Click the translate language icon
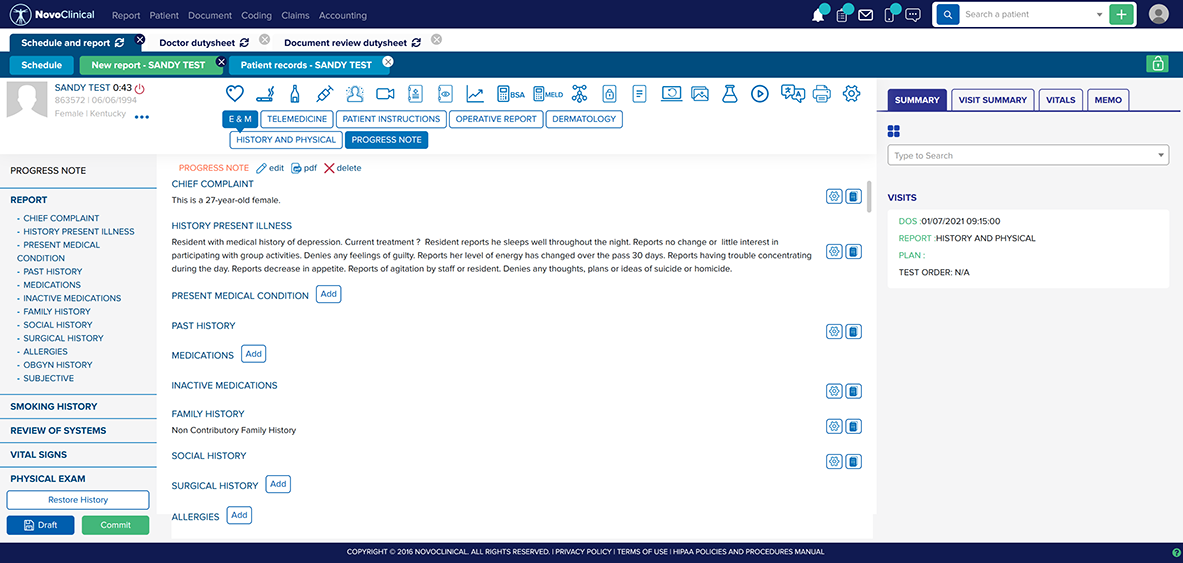The width and height of the screenshot is (1183, 563). tap(792, 94)
